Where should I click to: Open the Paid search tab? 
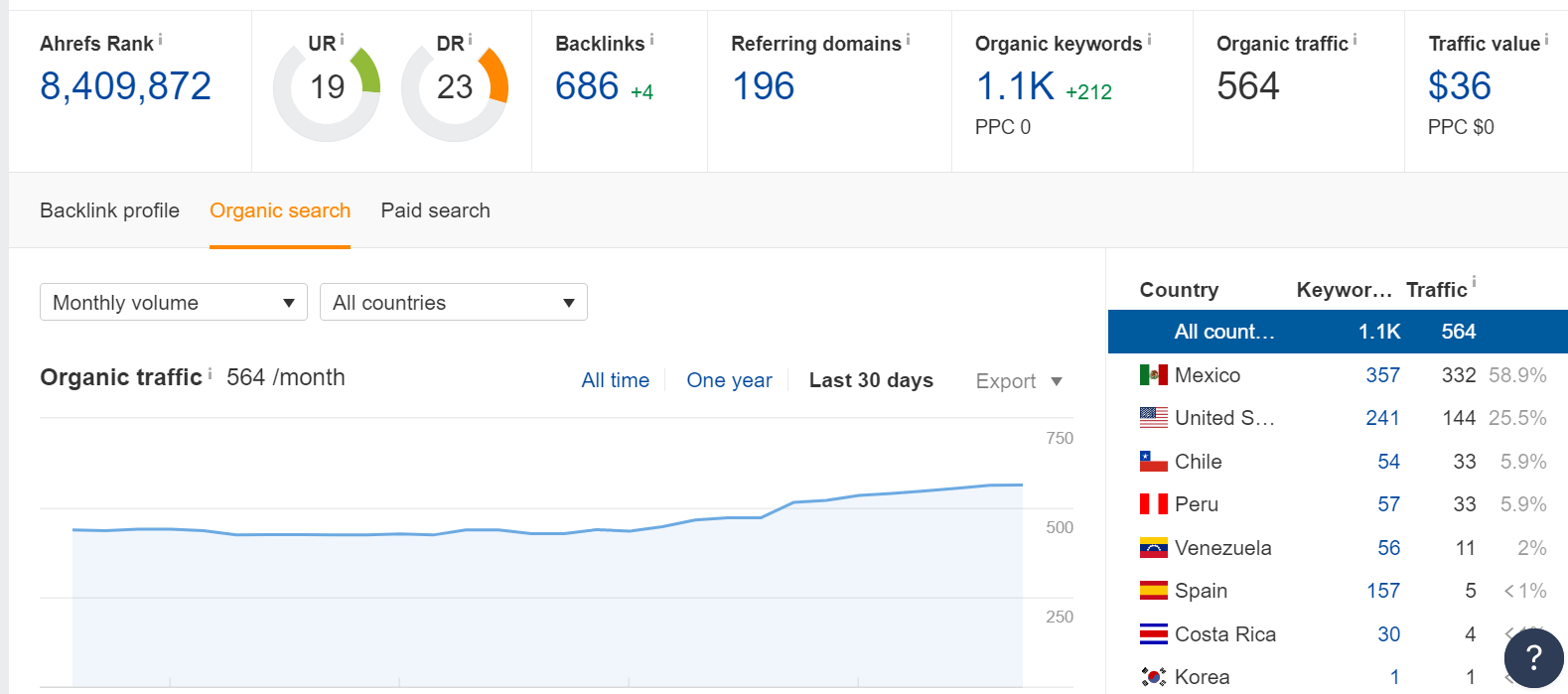[x=435, y=210]
